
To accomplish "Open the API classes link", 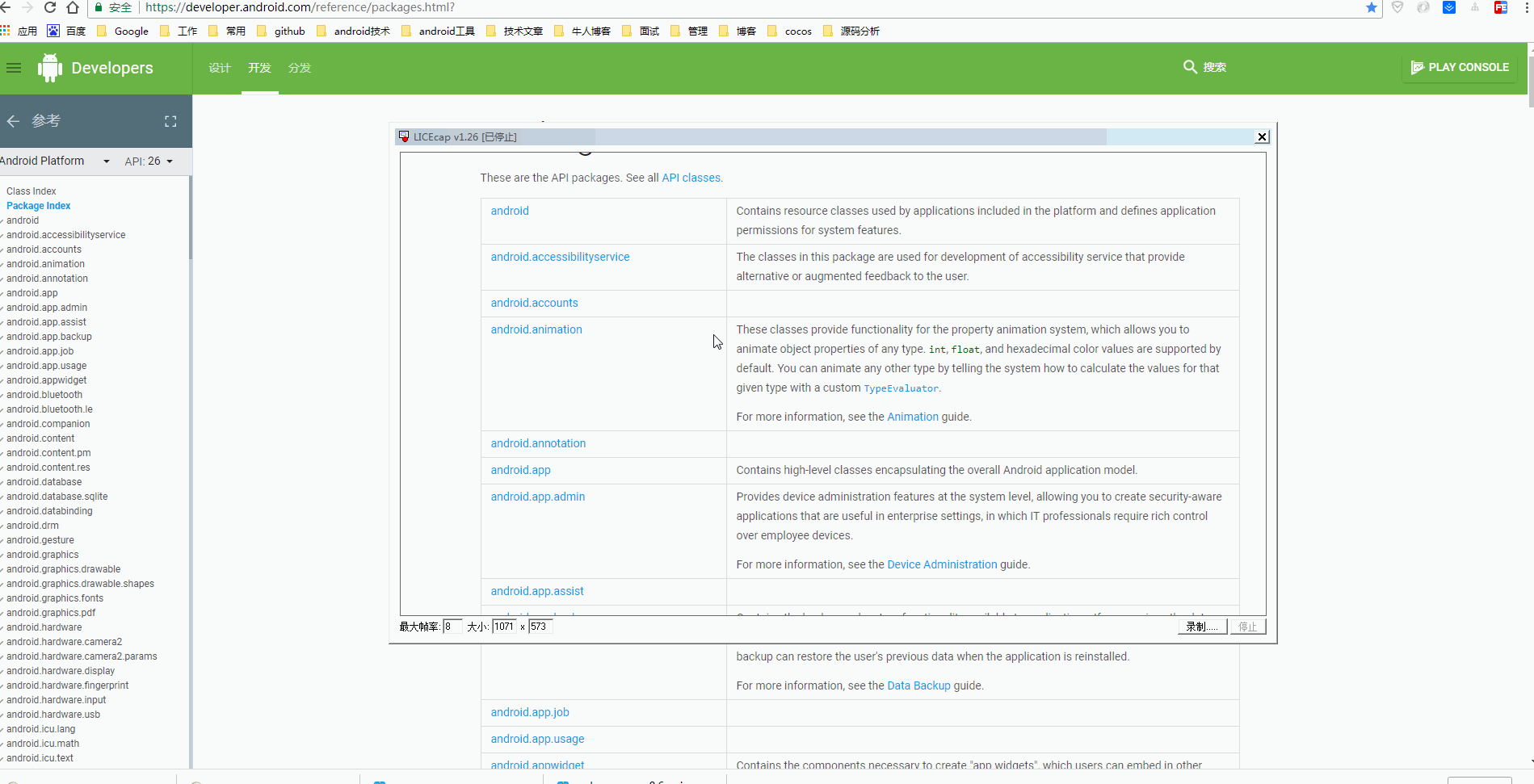I will (x=691, y=178).
